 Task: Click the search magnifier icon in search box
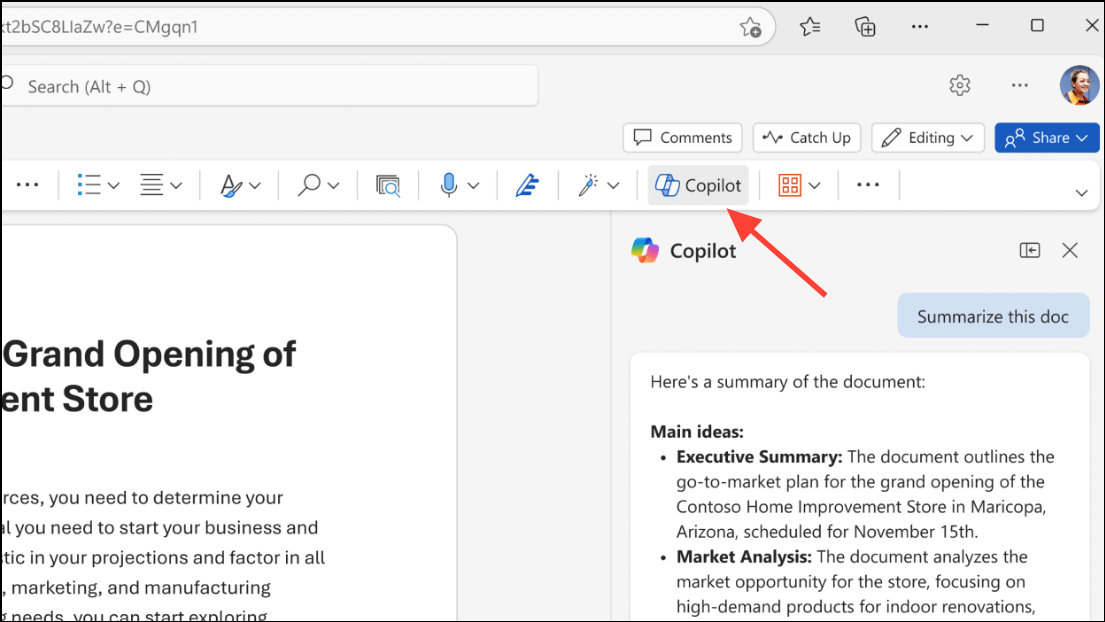[x=8, y=83]
